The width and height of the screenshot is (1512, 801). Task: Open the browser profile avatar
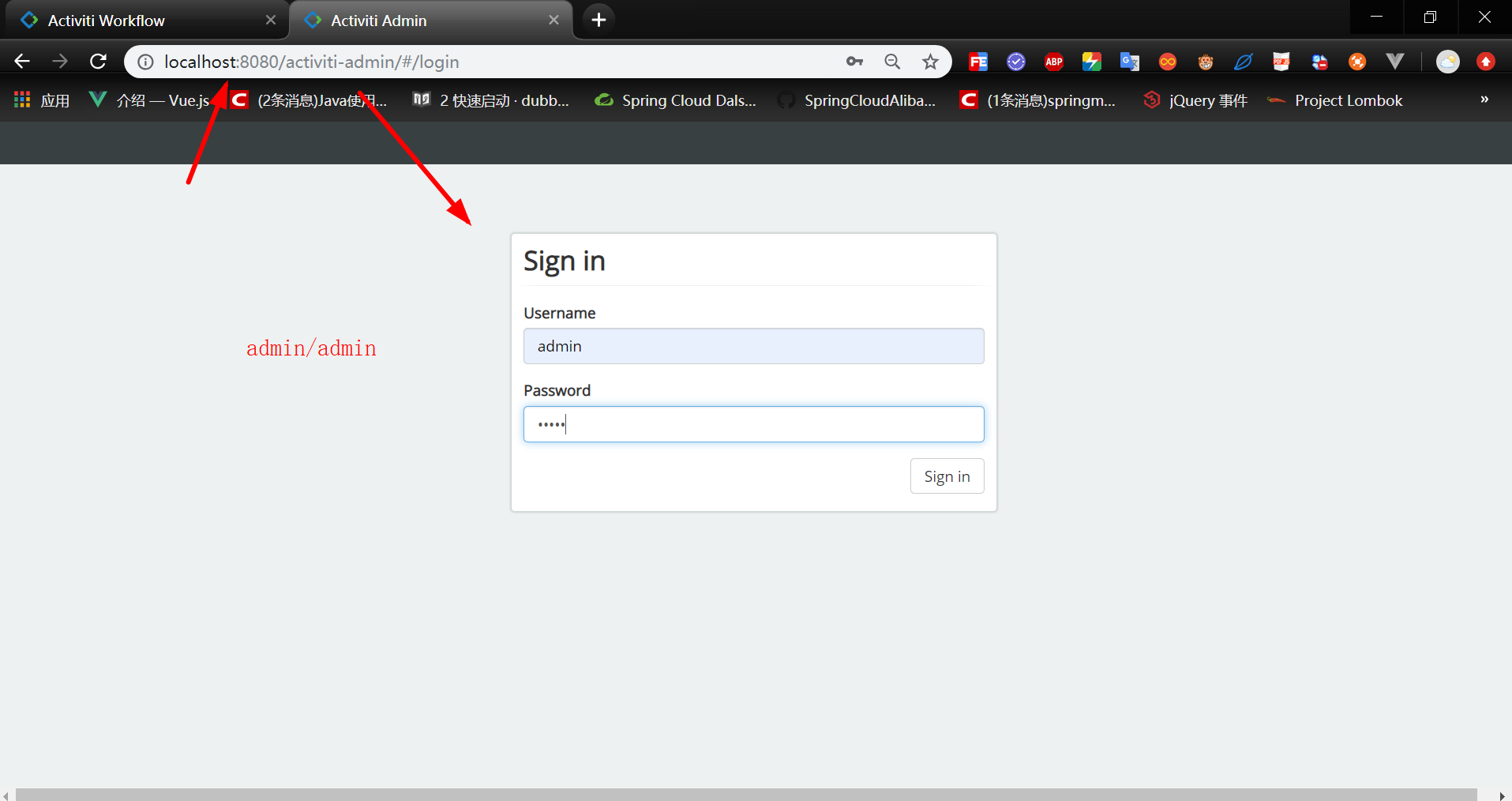tap(1448, 62)
